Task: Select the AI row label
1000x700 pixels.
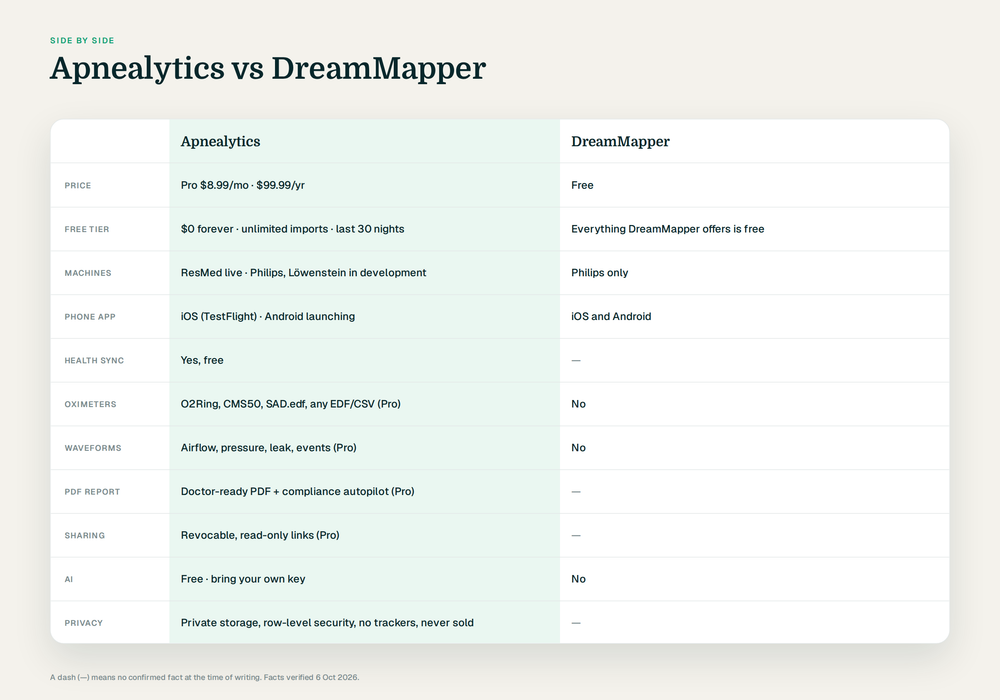Action: pos(69,580)
